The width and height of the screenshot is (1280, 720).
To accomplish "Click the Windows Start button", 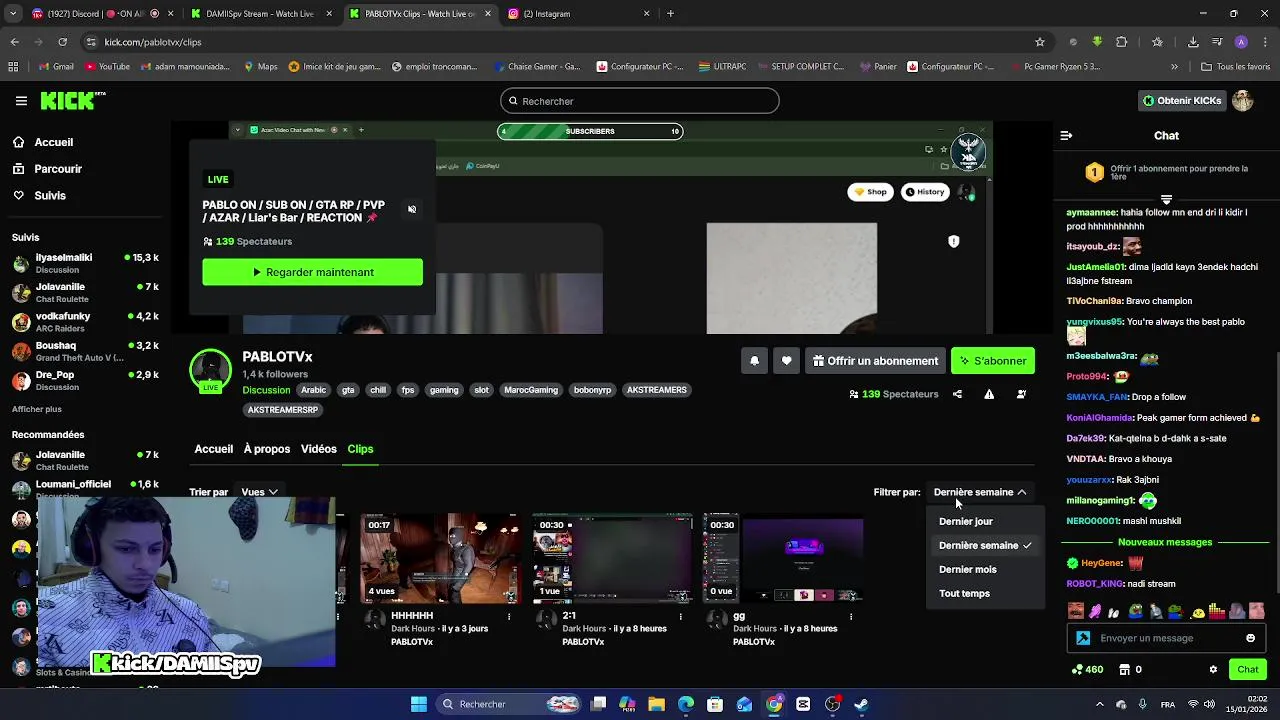I will (x=419, y=704).
